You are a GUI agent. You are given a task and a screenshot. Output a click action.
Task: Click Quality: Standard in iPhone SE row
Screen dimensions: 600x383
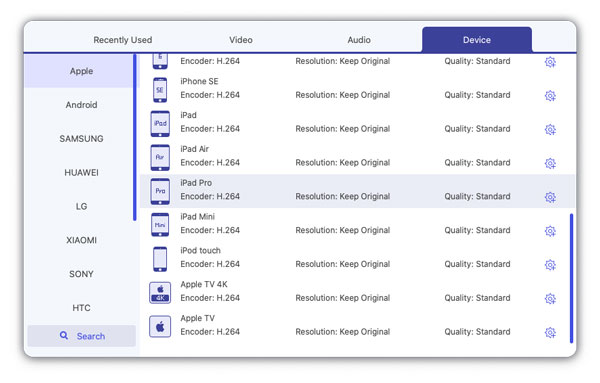coord(477,95)
